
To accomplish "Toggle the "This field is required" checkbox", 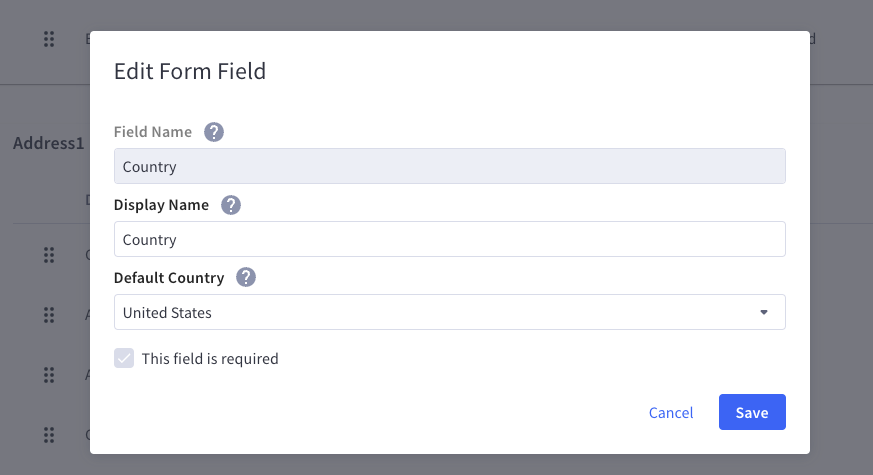I will click(x=124, y=358).
